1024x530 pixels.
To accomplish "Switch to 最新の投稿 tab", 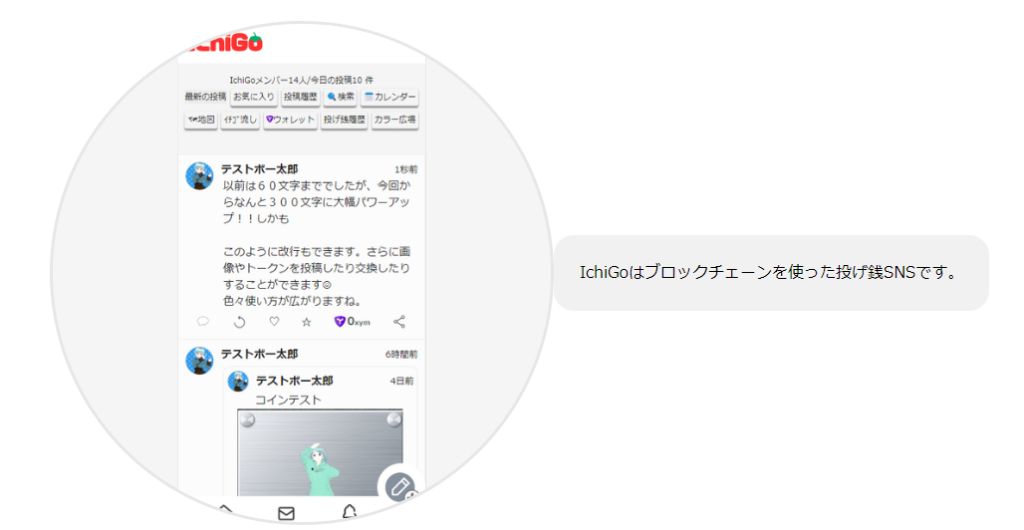I will 204,97.
